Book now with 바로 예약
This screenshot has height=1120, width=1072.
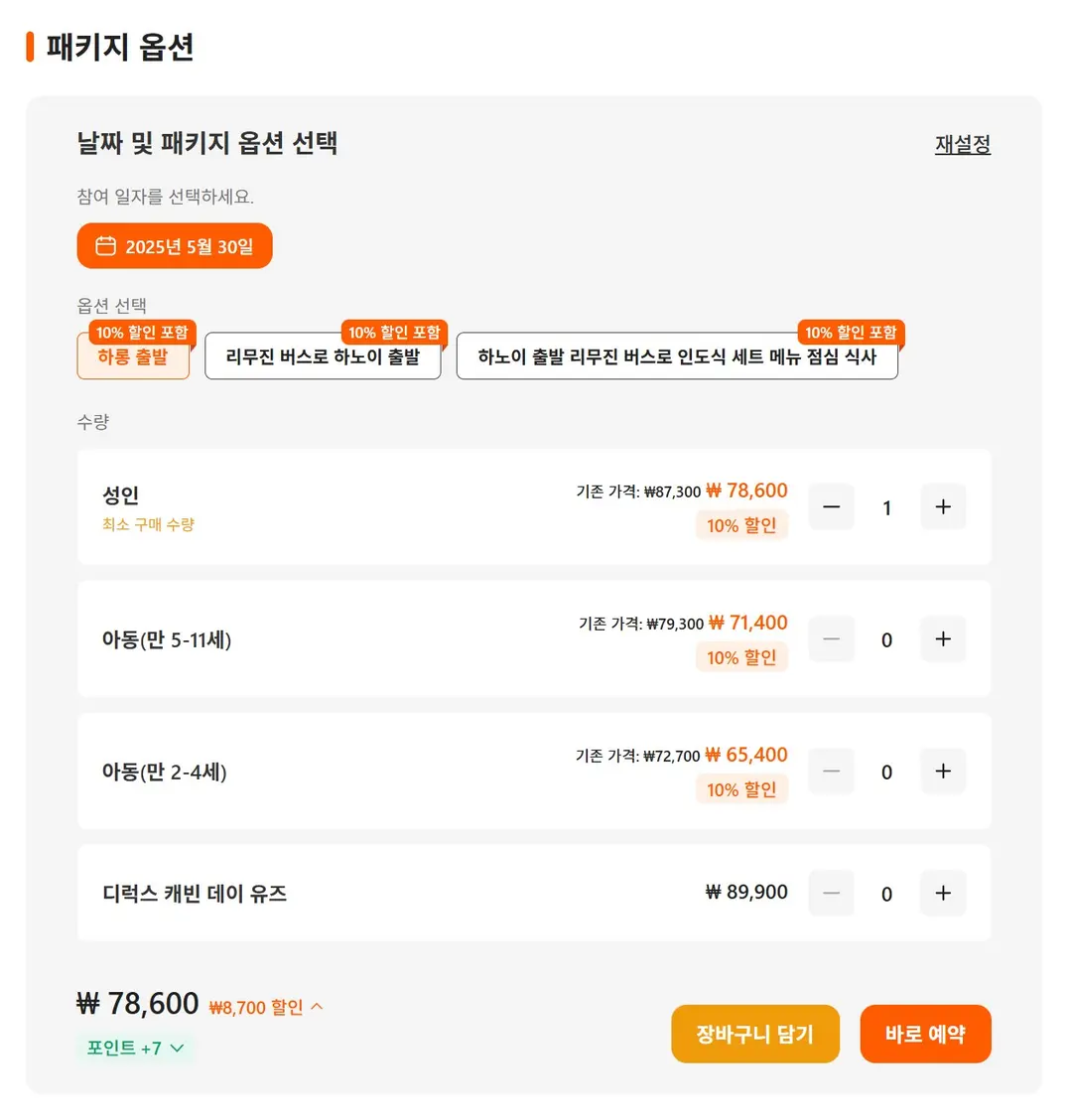coord(925,1034)
